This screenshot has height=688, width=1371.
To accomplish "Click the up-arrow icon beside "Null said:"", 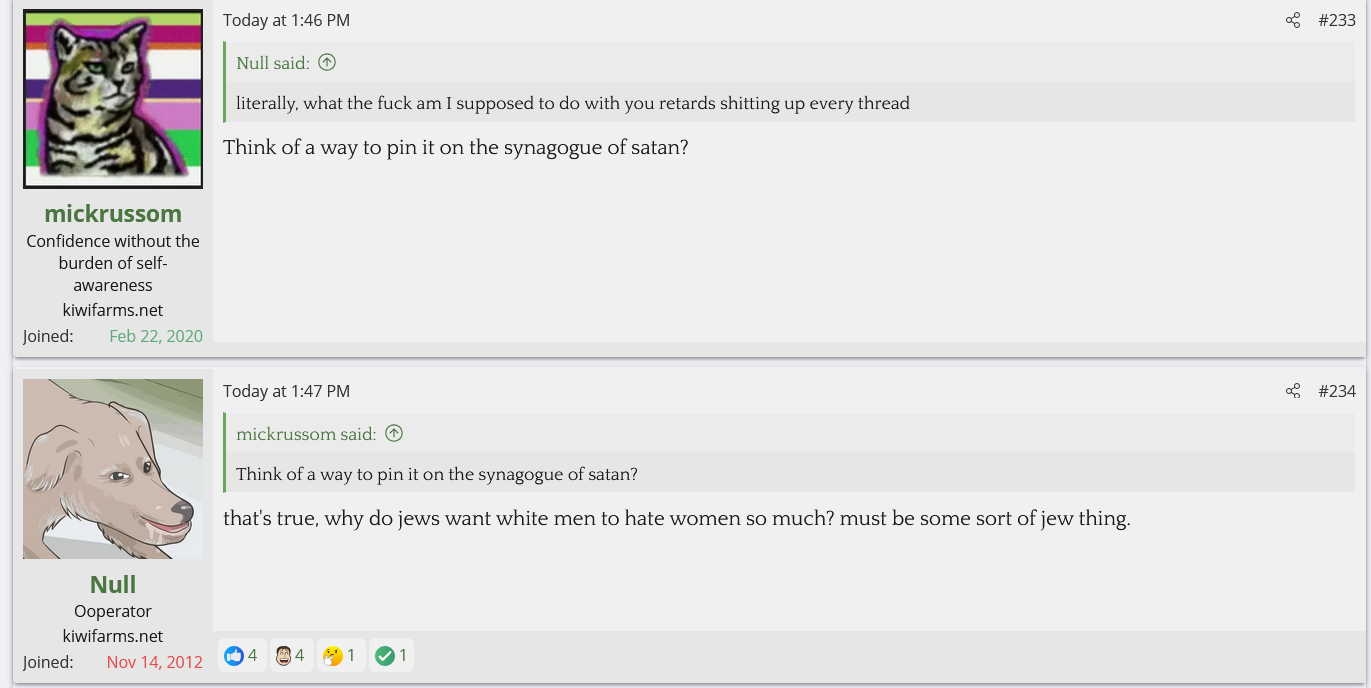I will 327,63.
